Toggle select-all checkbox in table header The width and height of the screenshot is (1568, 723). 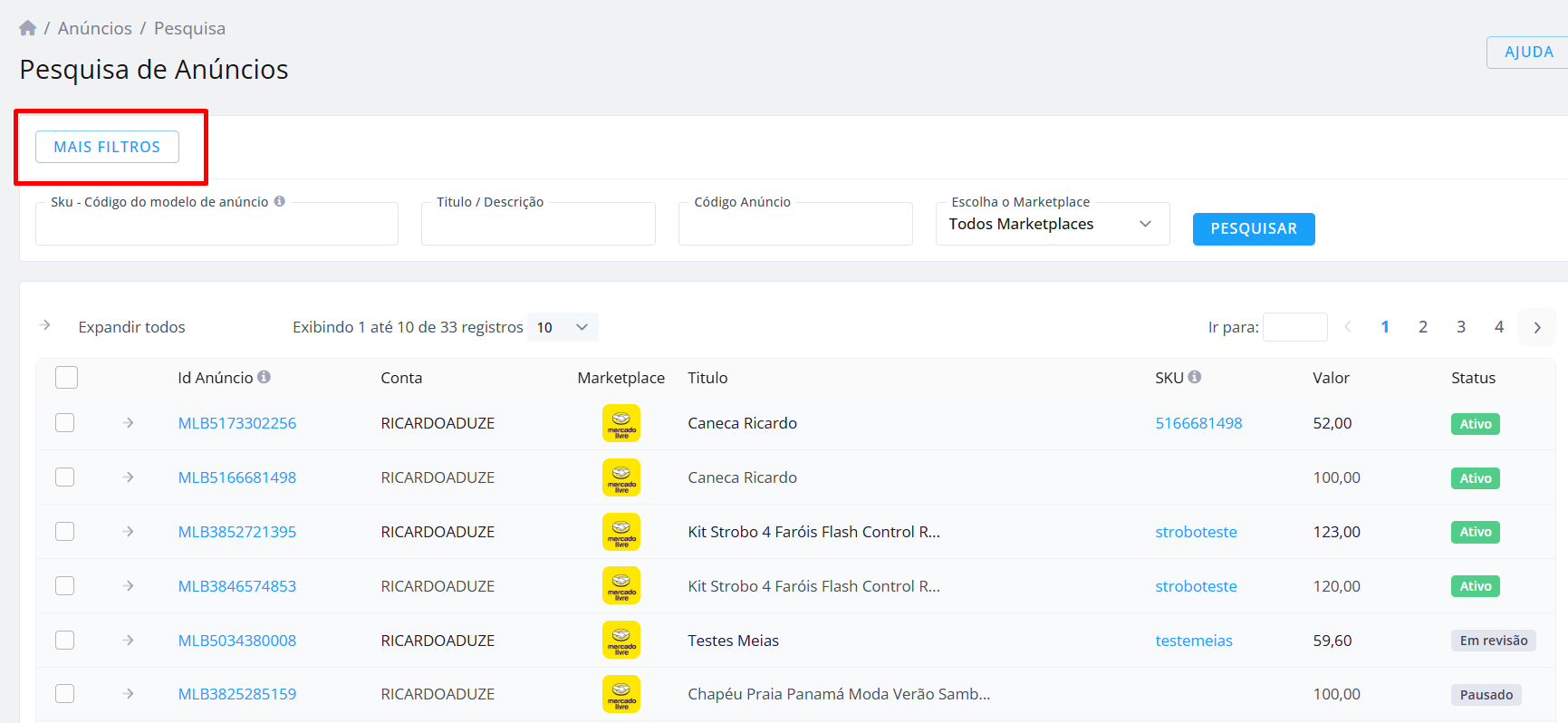point(66,377)
